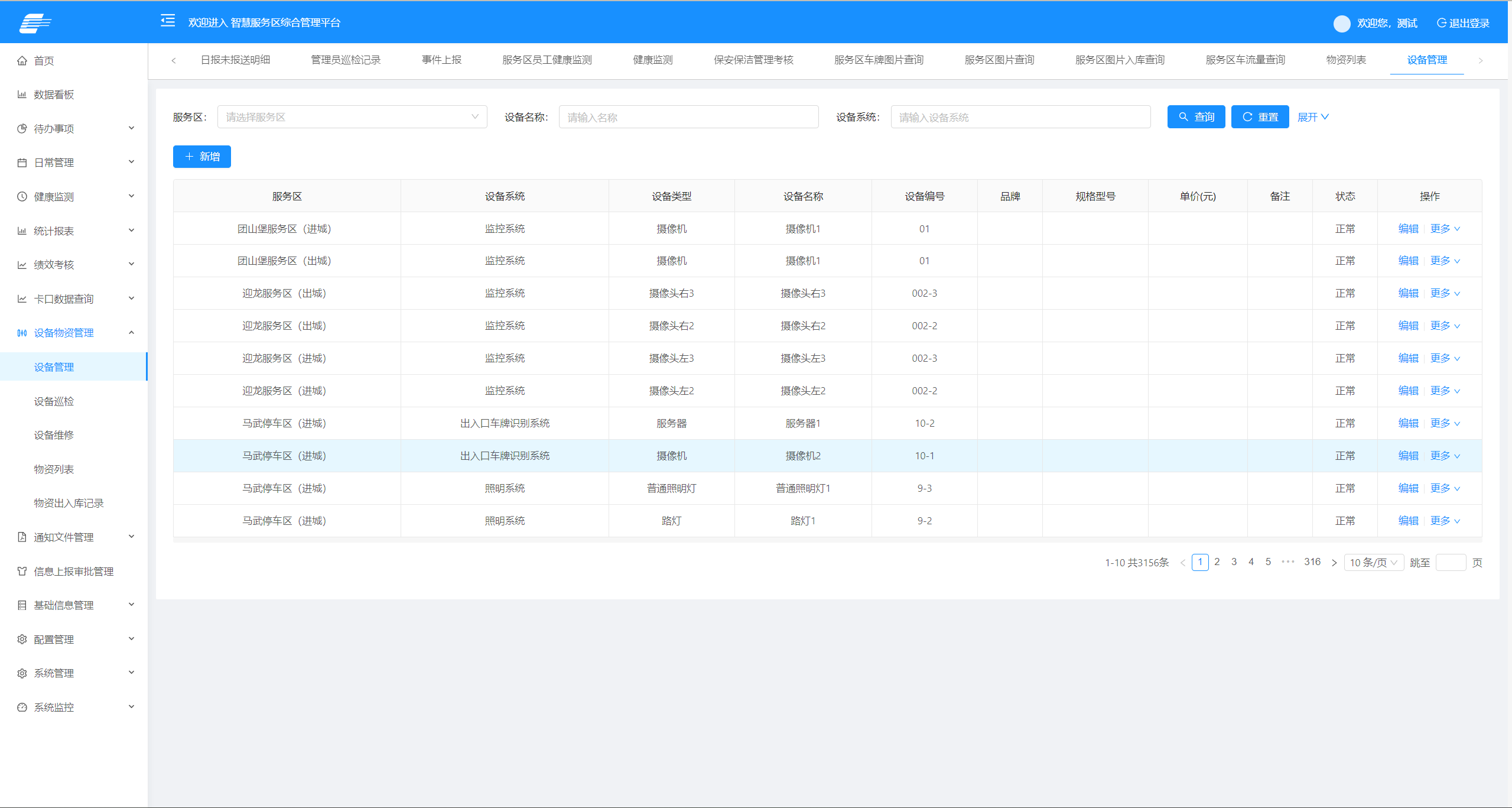Click the pagination ellipsis to jump pages
The height and width of the screenshot is (808, 1512).
pos(1287,562)
